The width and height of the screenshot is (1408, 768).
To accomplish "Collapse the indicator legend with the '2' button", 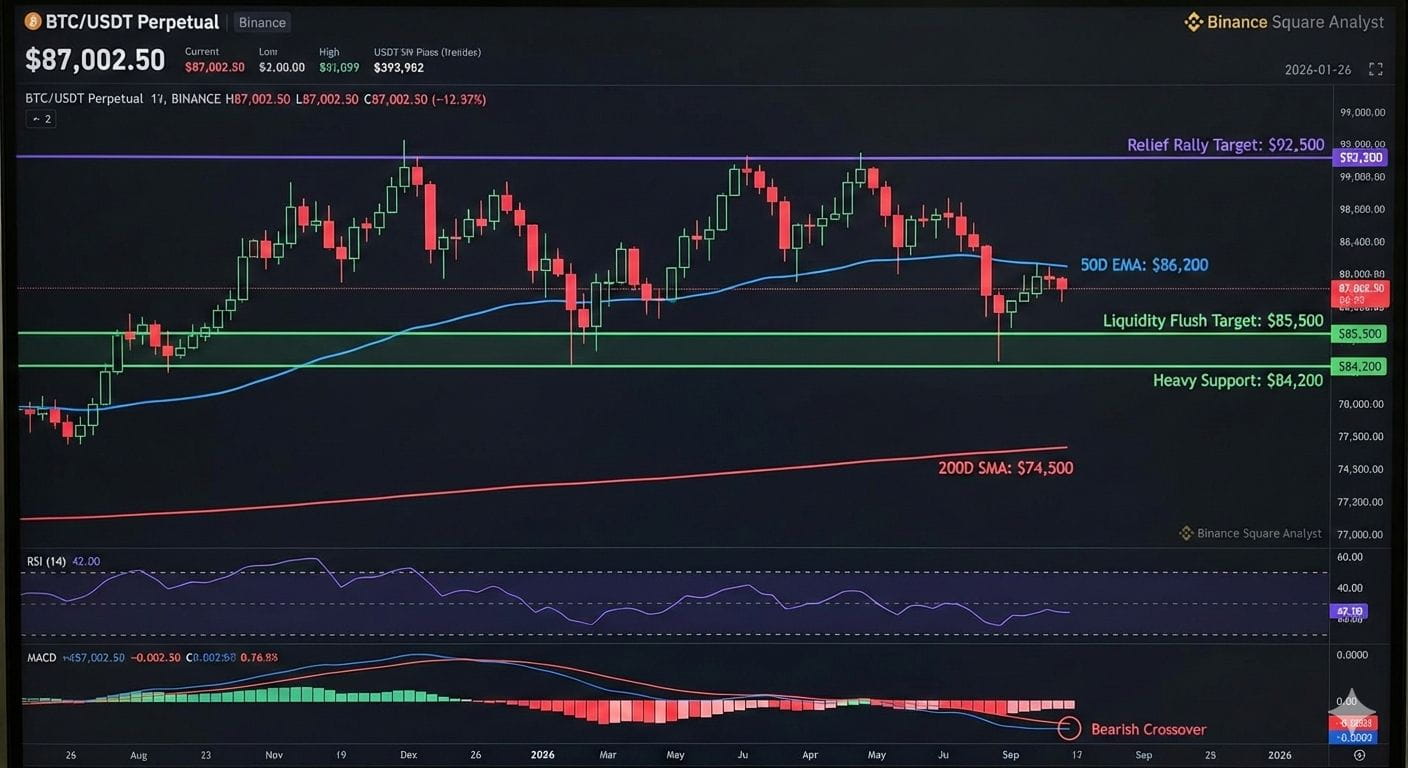I will [41, 119].
